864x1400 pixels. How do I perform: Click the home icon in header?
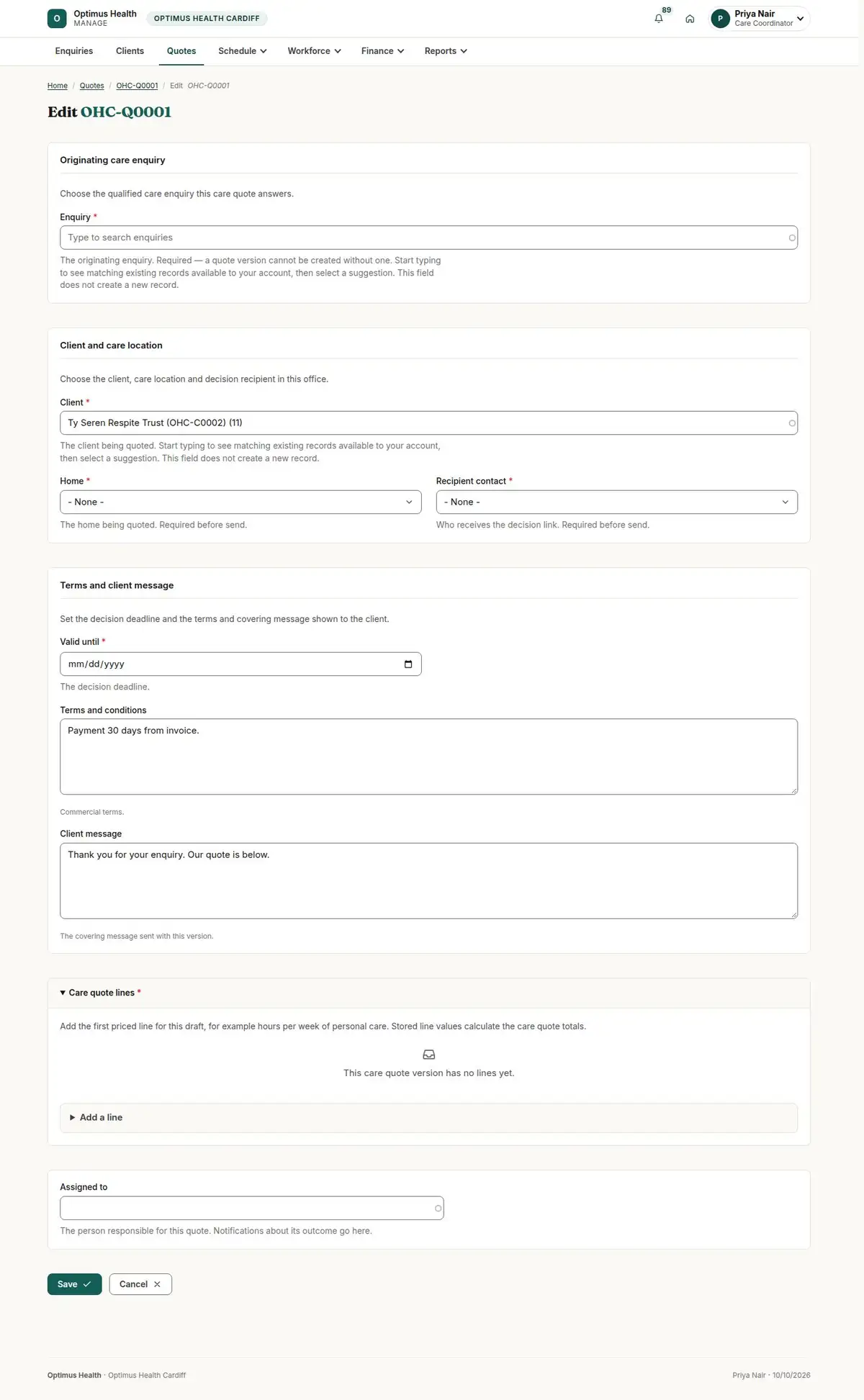tap(690, 19)
